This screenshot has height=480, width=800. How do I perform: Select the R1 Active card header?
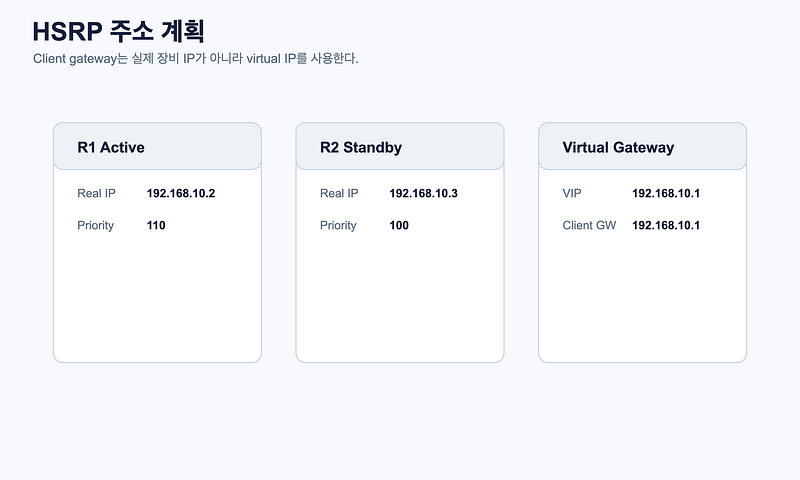point(157,146)
